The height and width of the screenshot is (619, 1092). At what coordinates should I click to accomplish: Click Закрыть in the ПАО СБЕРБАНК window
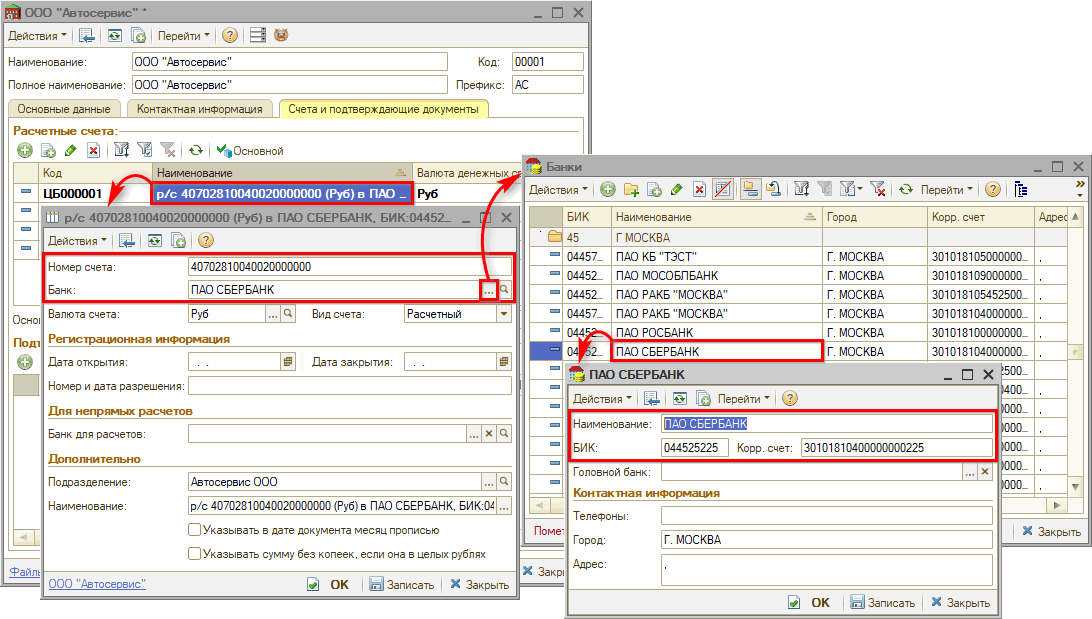click(960, 602)
